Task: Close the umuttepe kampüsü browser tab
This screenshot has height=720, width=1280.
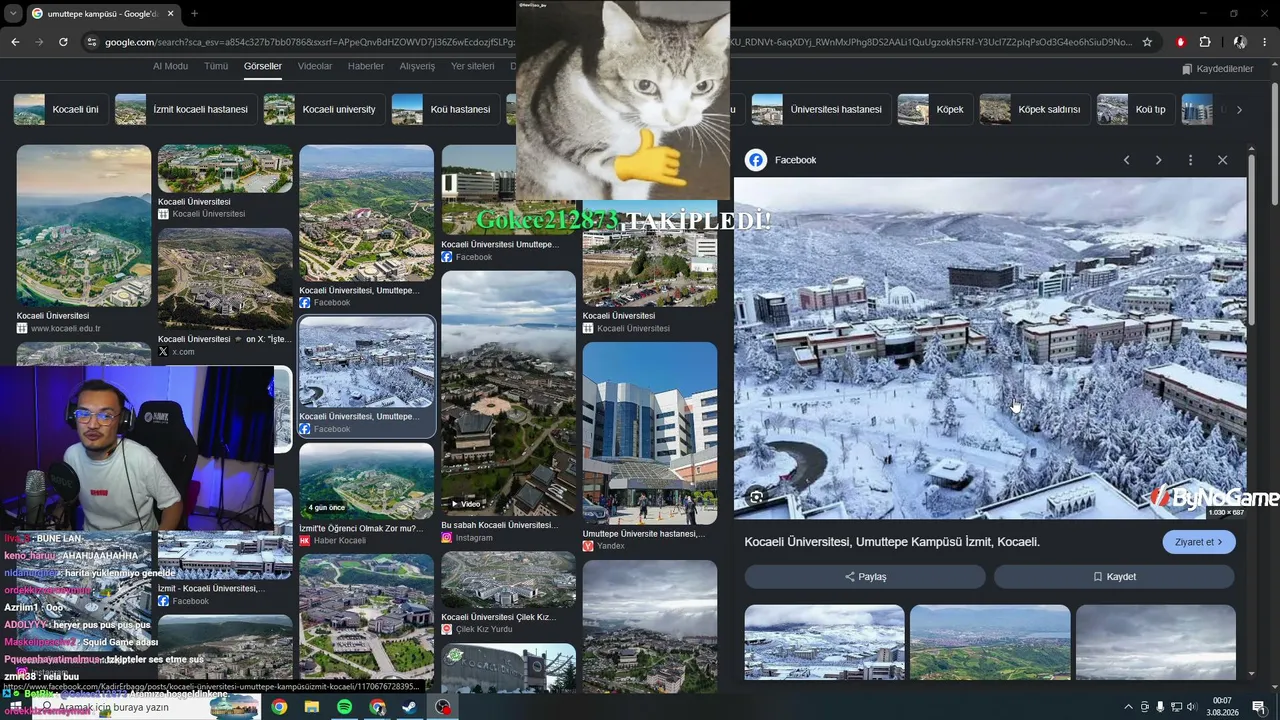Action: click(170, 13)
